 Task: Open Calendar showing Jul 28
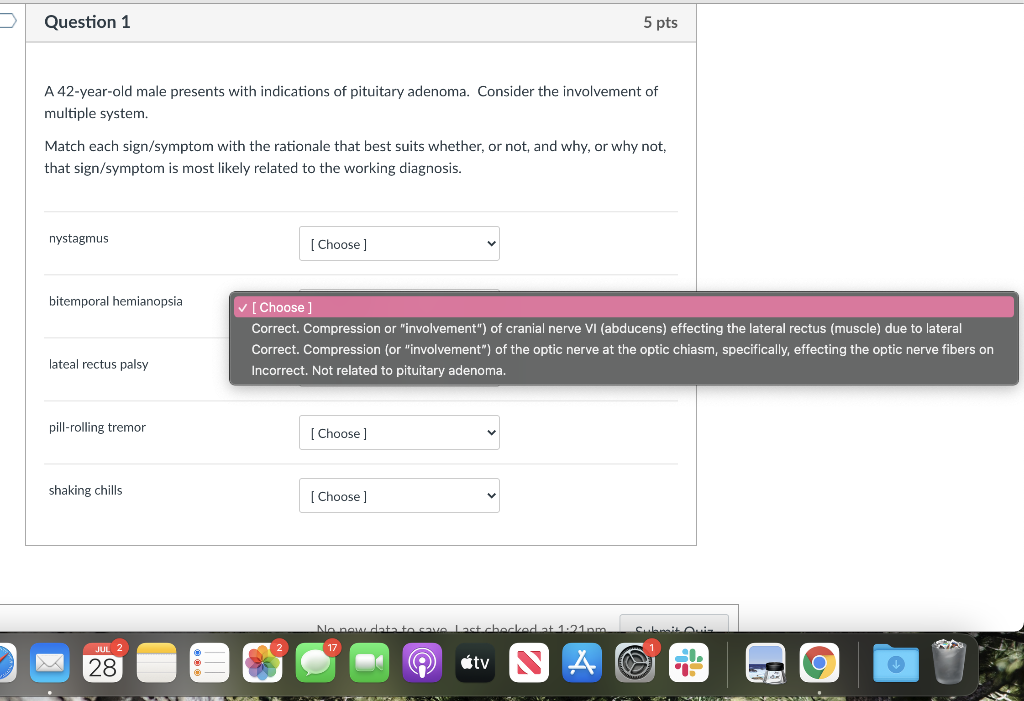103,662
